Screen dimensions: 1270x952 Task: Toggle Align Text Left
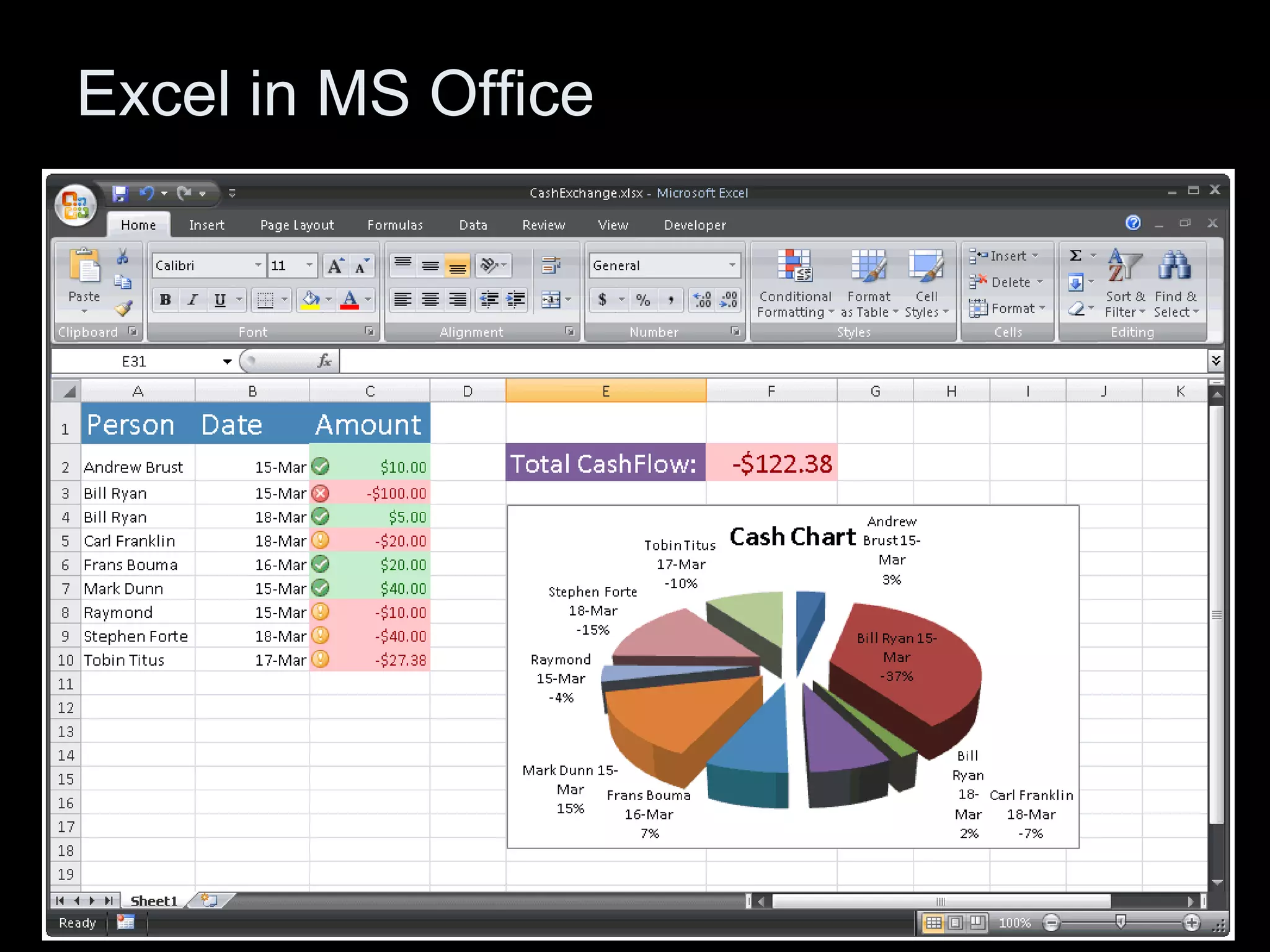click(x=403, y=301)
